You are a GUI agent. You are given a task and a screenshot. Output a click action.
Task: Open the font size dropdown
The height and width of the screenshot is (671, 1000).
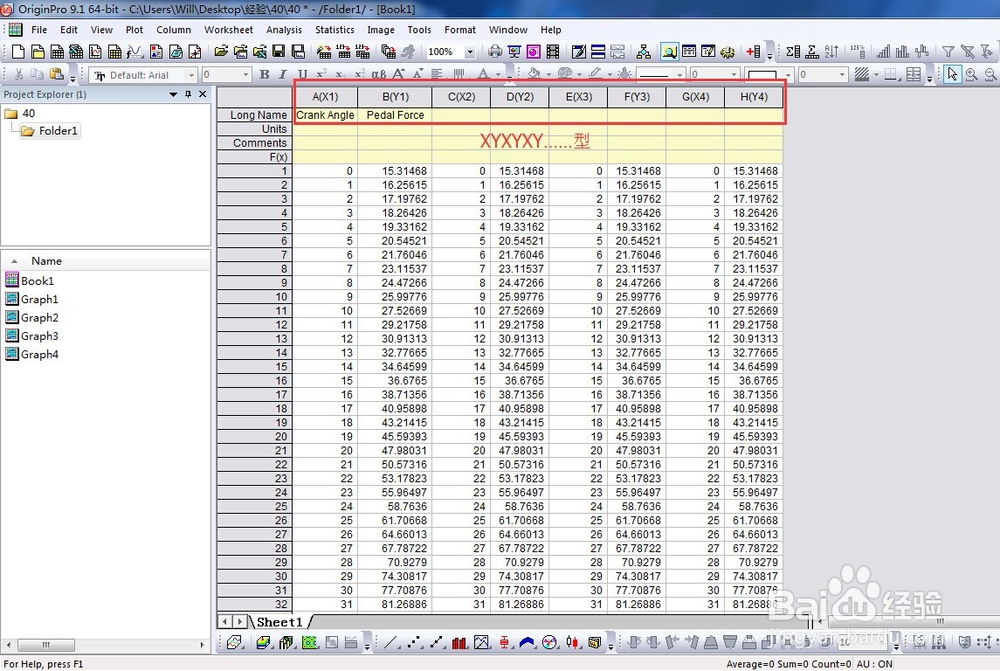246,75
